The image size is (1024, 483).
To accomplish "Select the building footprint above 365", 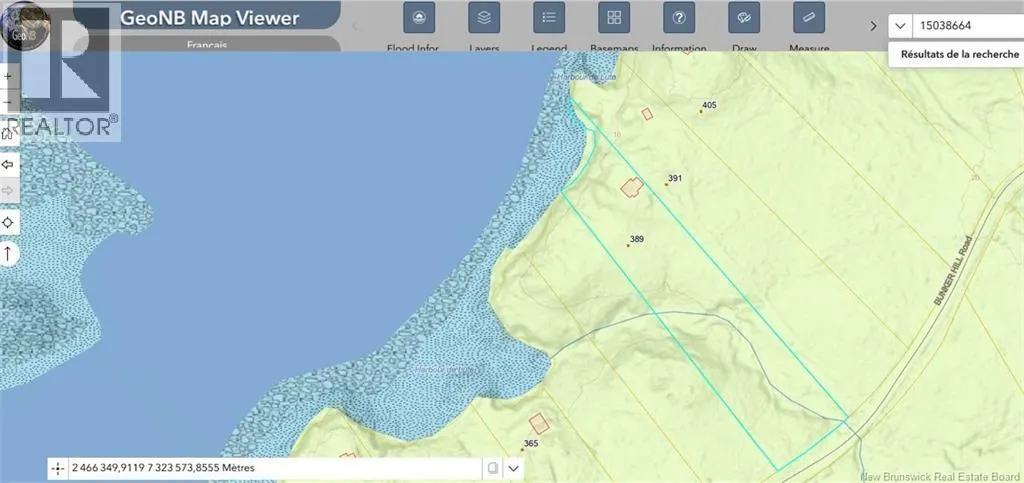I will tap(539, 424).
